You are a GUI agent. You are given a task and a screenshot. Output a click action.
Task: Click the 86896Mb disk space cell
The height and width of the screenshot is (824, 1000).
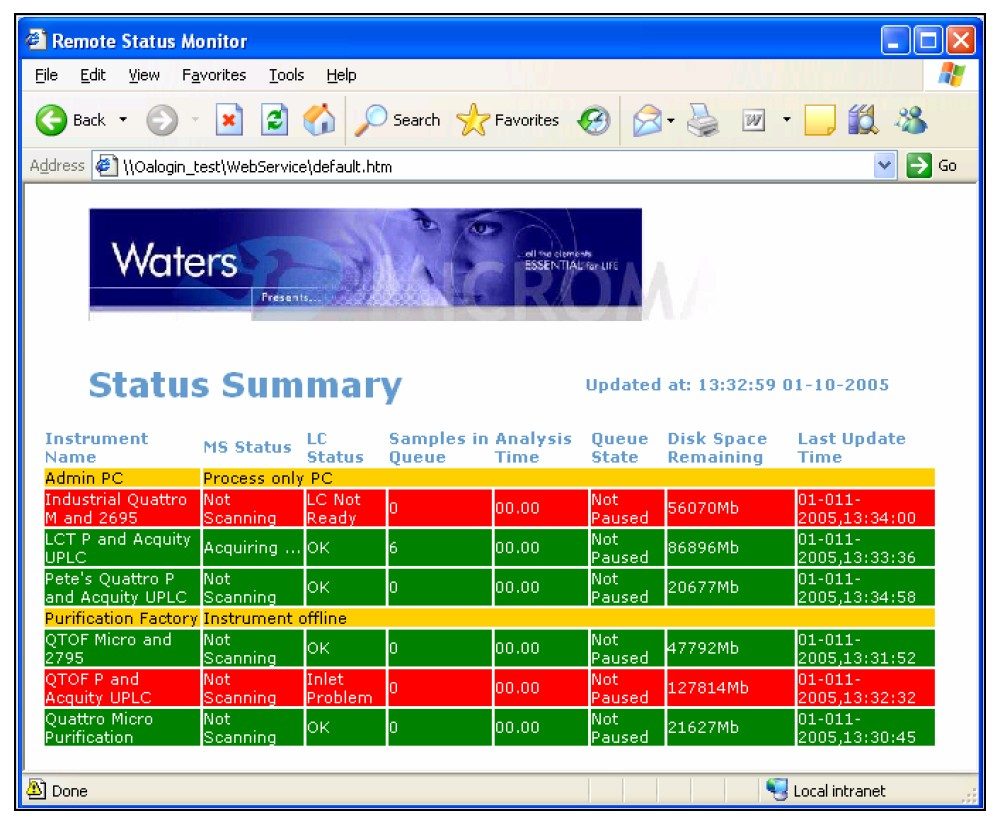(x=730, y=548)
